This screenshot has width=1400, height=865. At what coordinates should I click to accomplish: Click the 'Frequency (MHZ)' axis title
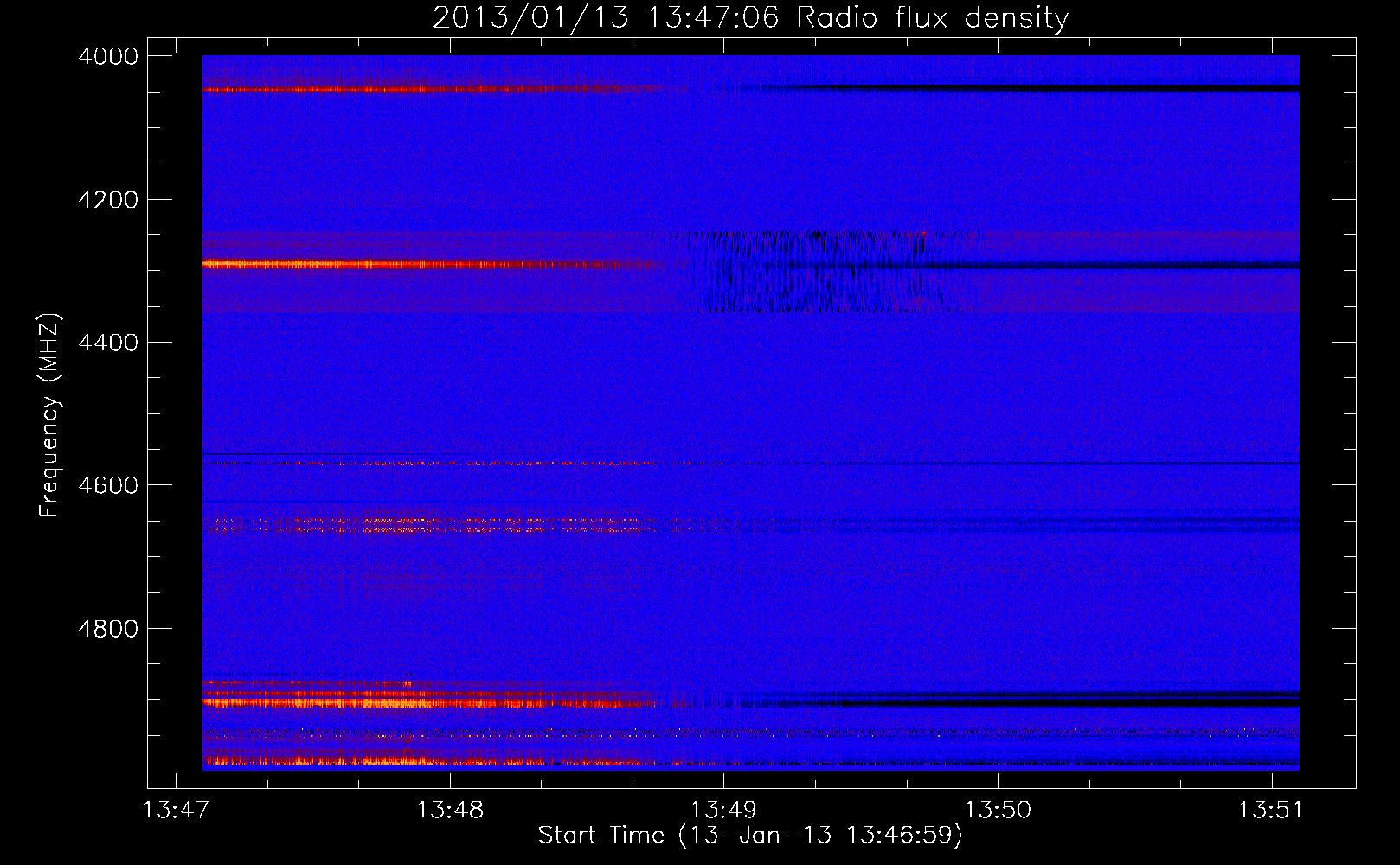(x=49, y=415)
